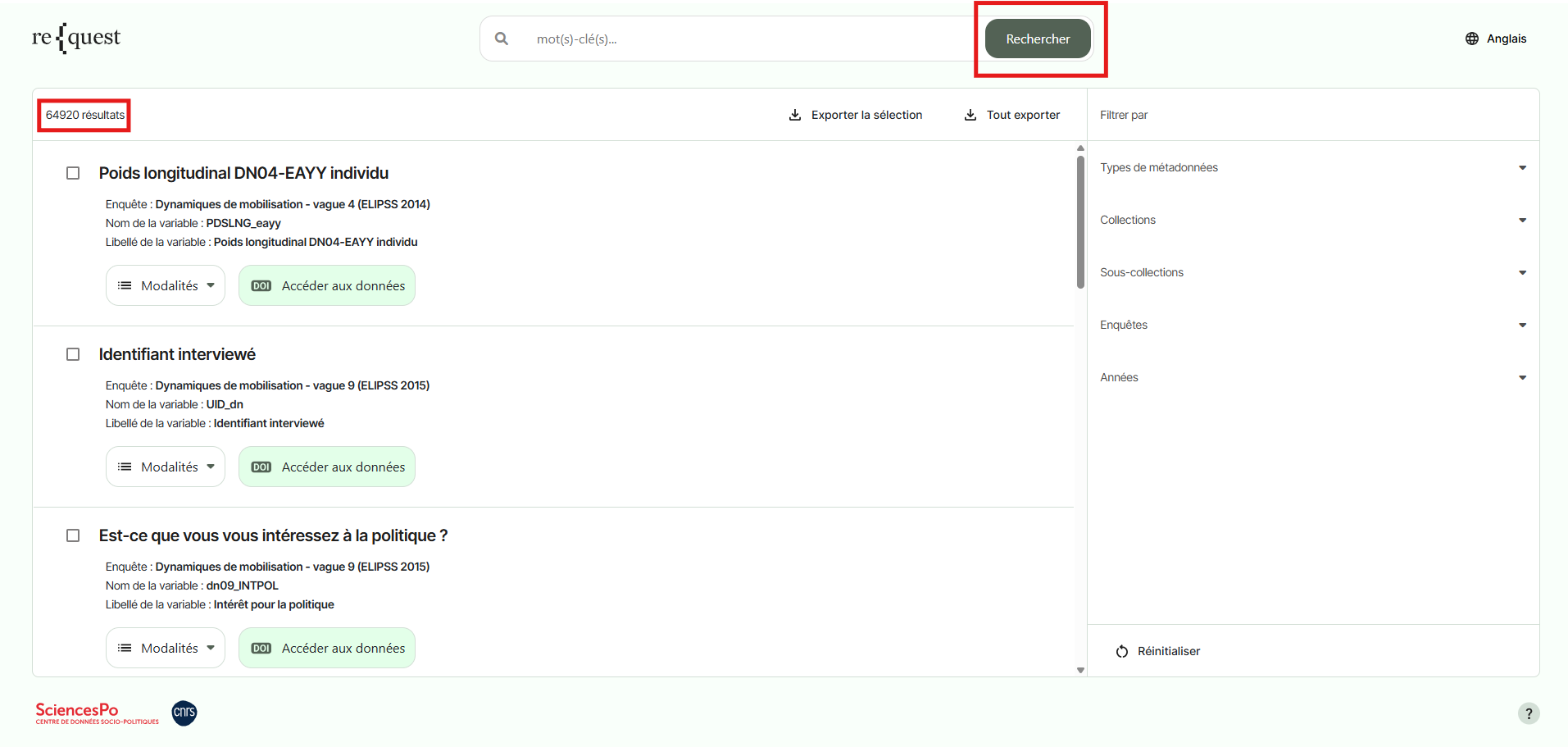The height and width of the screenshot is (747, 1568).
Task: Expand the Enquêtes filter section
Action: [1311, 325]
